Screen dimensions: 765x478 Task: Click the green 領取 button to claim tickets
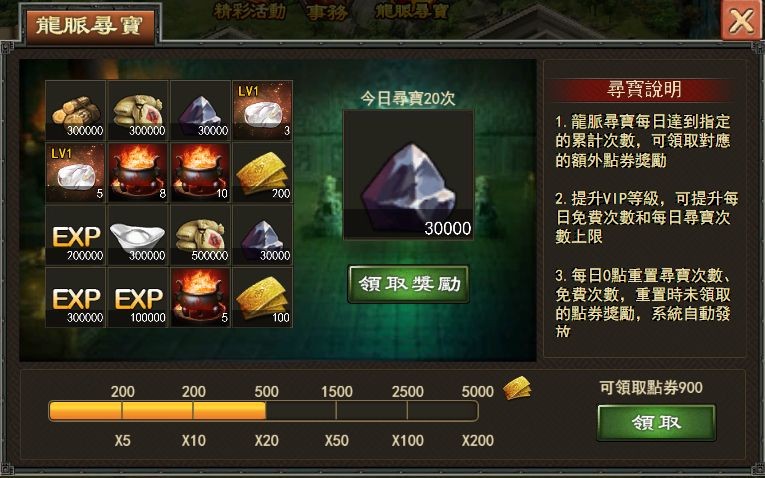656,423
